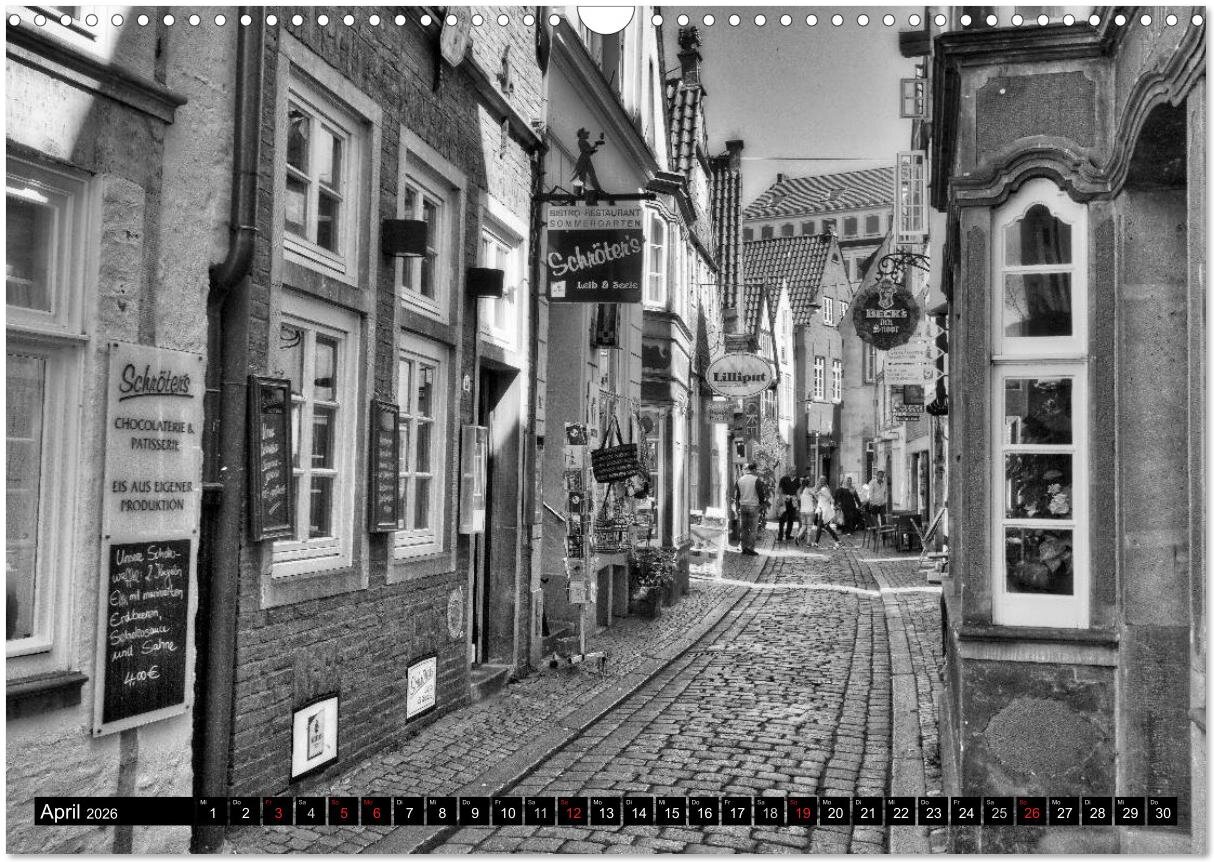
Task: Select Wednesday 1 in the date strip
Action: [x=211, y=812]
